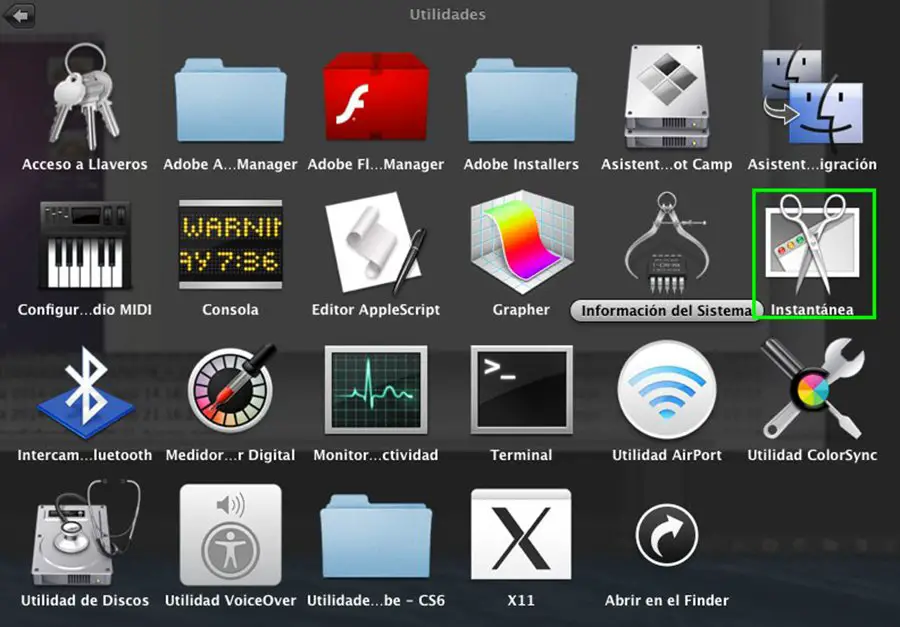Launch Configur...dio MIDI keyboard icon
Screen dimensions: 900x627
85,245
